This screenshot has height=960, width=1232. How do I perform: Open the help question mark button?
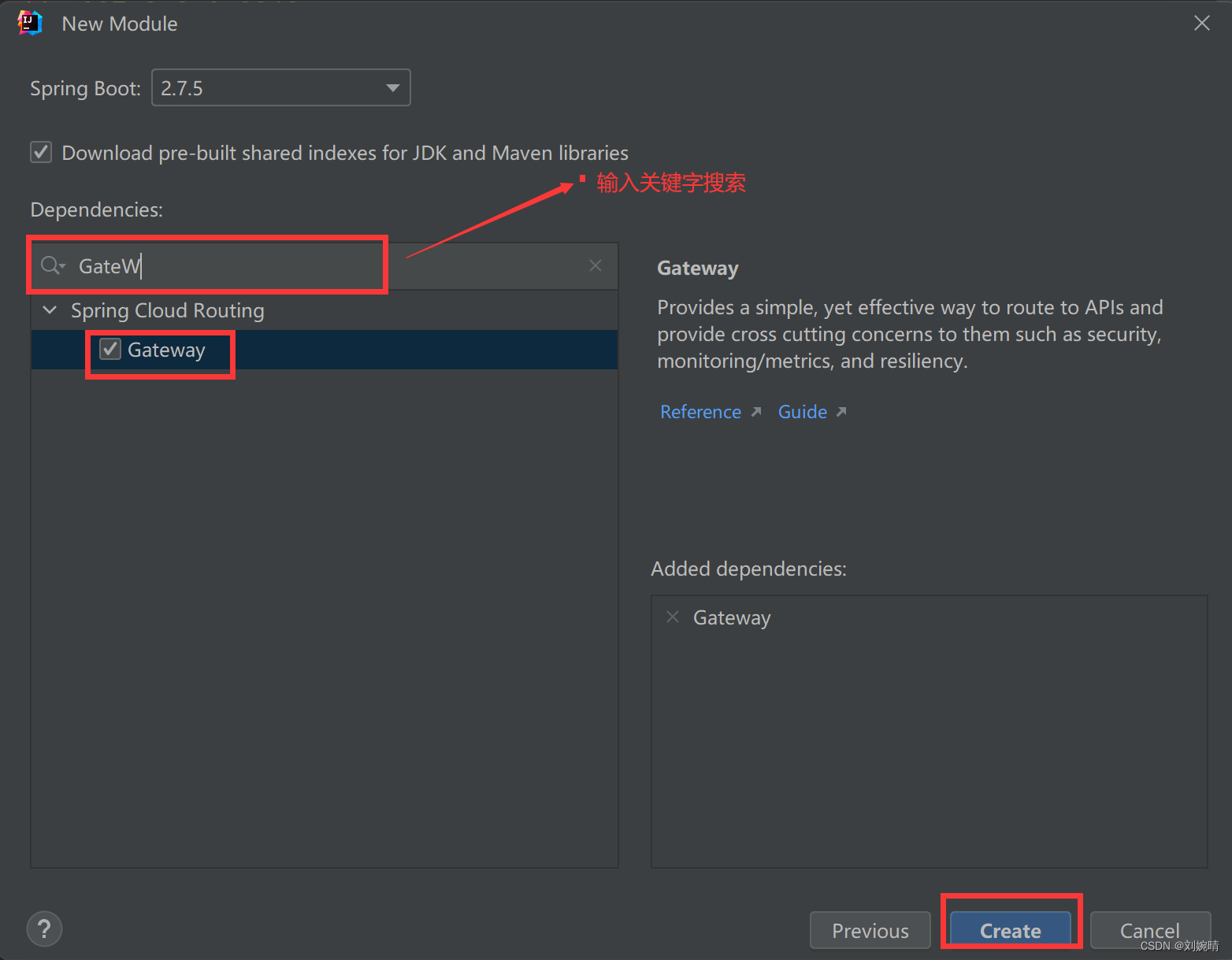44,928
